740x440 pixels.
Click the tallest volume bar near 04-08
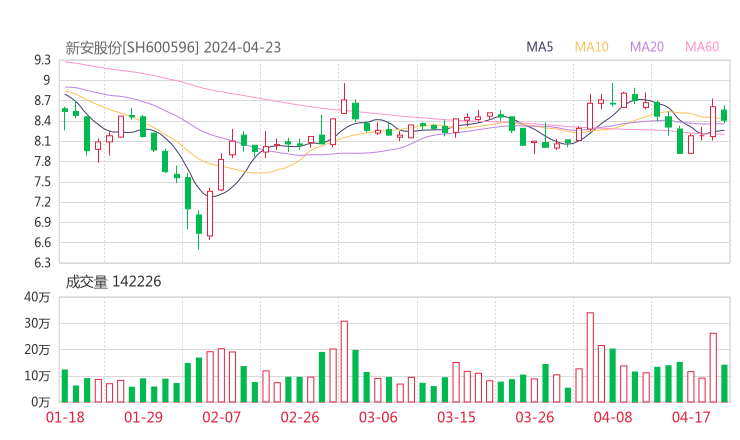590,357
